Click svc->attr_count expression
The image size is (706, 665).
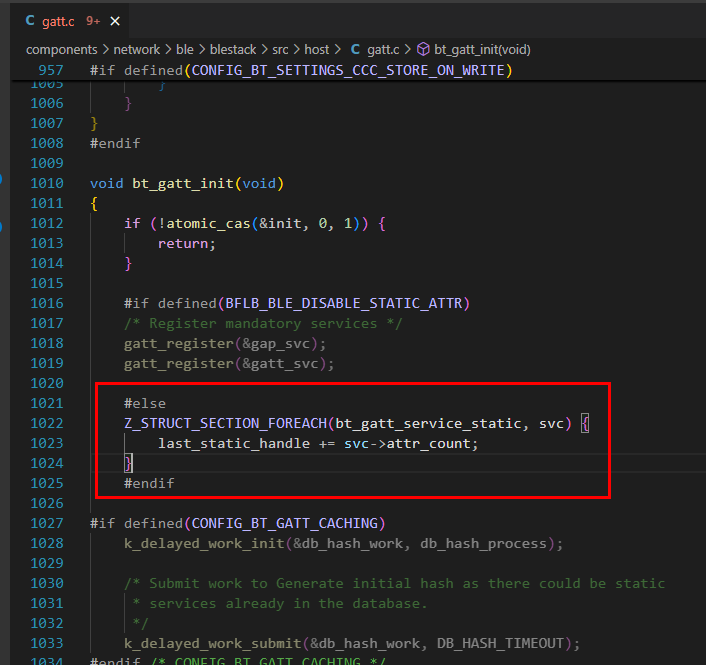click(x=407, y=443)
